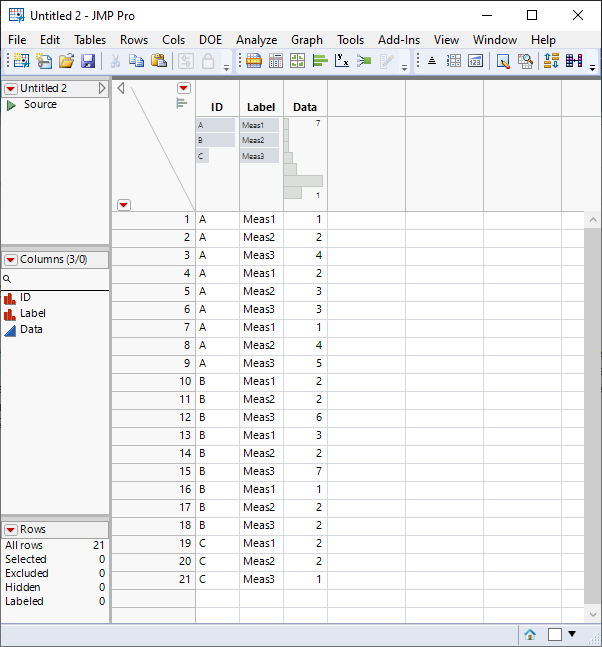
Task: Click the dotted grid table toolbar icon
Action: pos(453,61)
